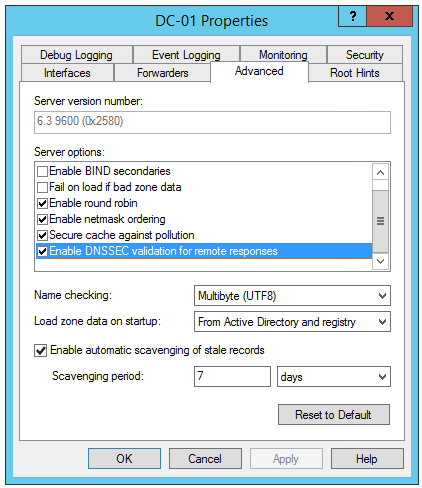Select the Enable BIND secondaries text
This screenshot has width=422, height=488.
[x=110, y=171]
